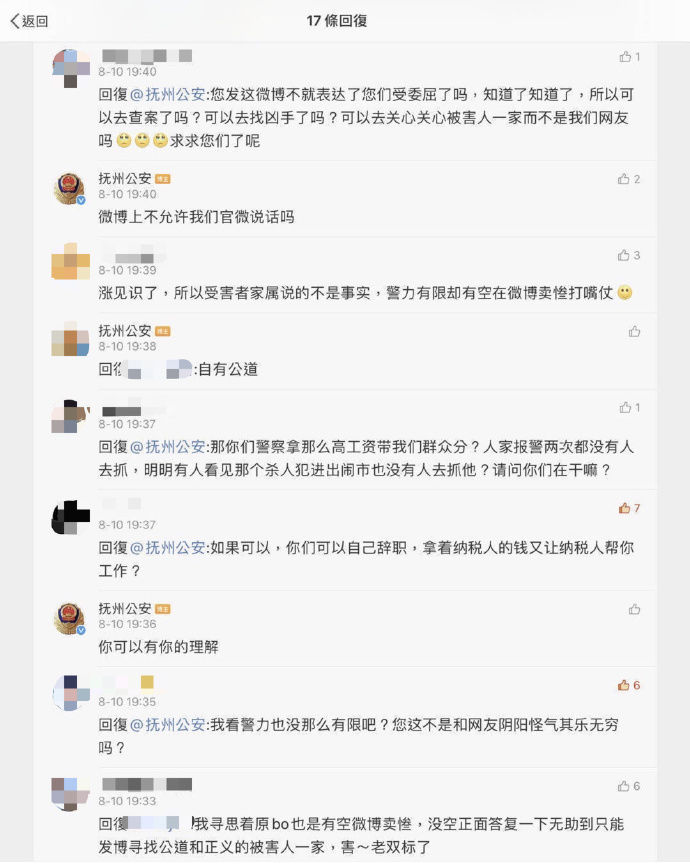This screenshot has height=865, width=690.
Task: Like 抚州公安's "自有公道" reply
Action: click(634, 331)
